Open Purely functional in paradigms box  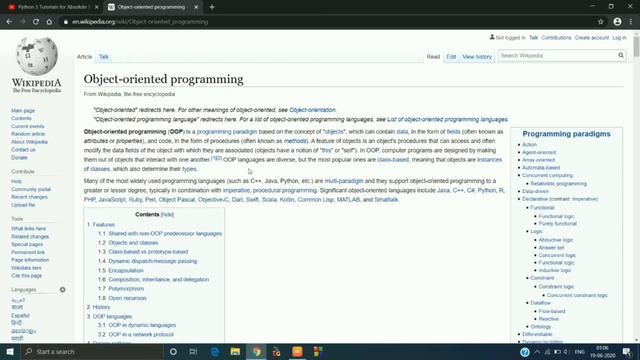click(558, 224)
